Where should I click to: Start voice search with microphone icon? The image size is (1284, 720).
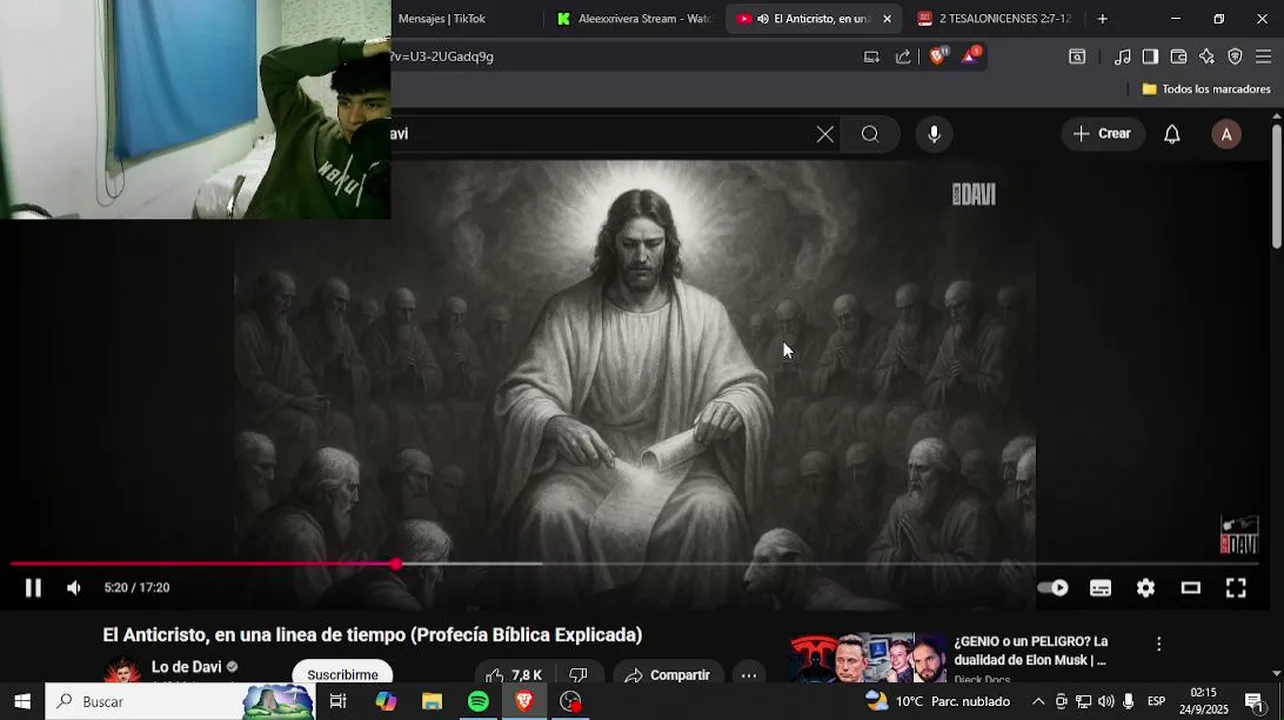(934, 134)
